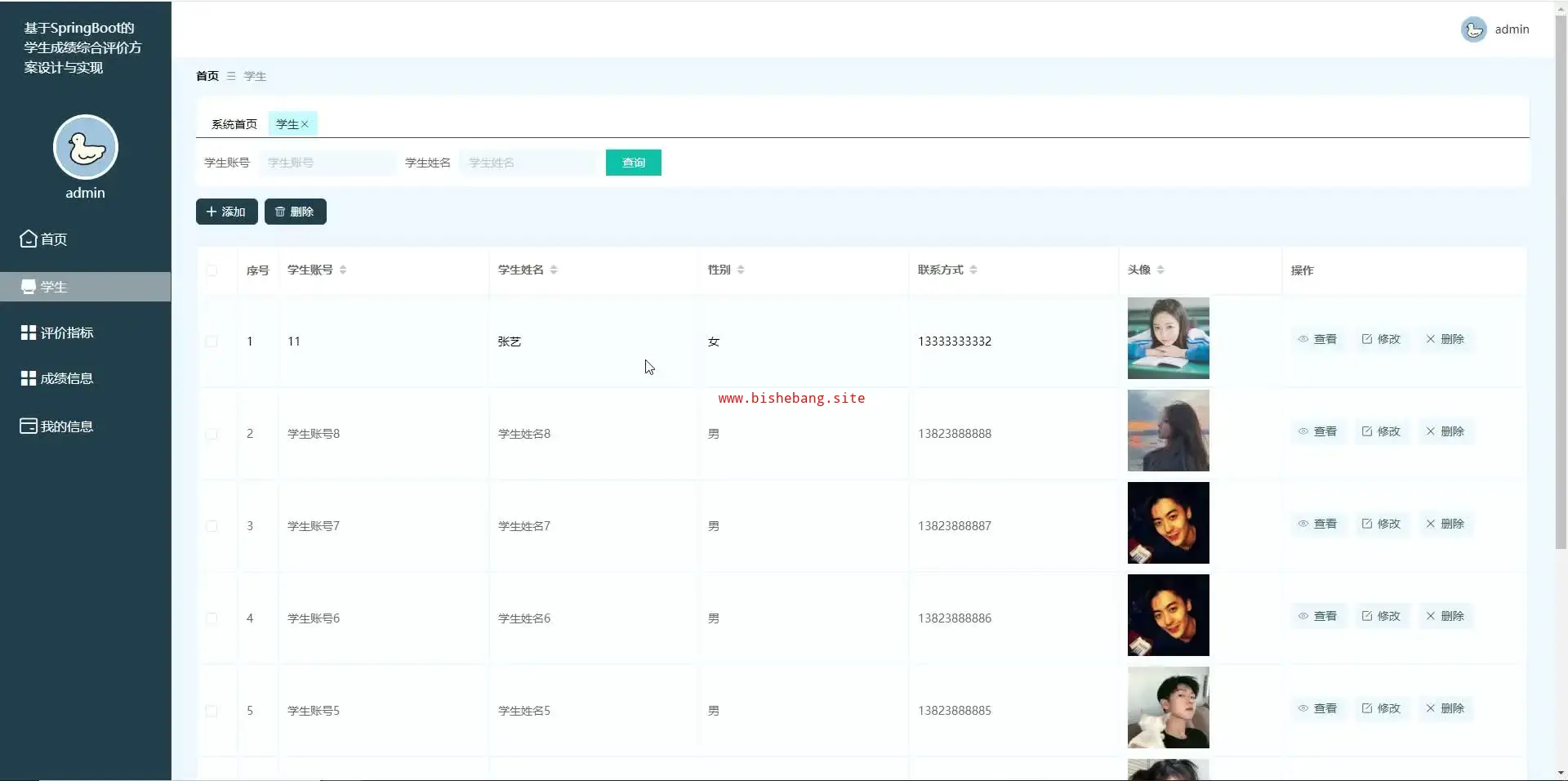
Task: View the student 张艺 row via 查看
Action: [x=1317, y=339]
